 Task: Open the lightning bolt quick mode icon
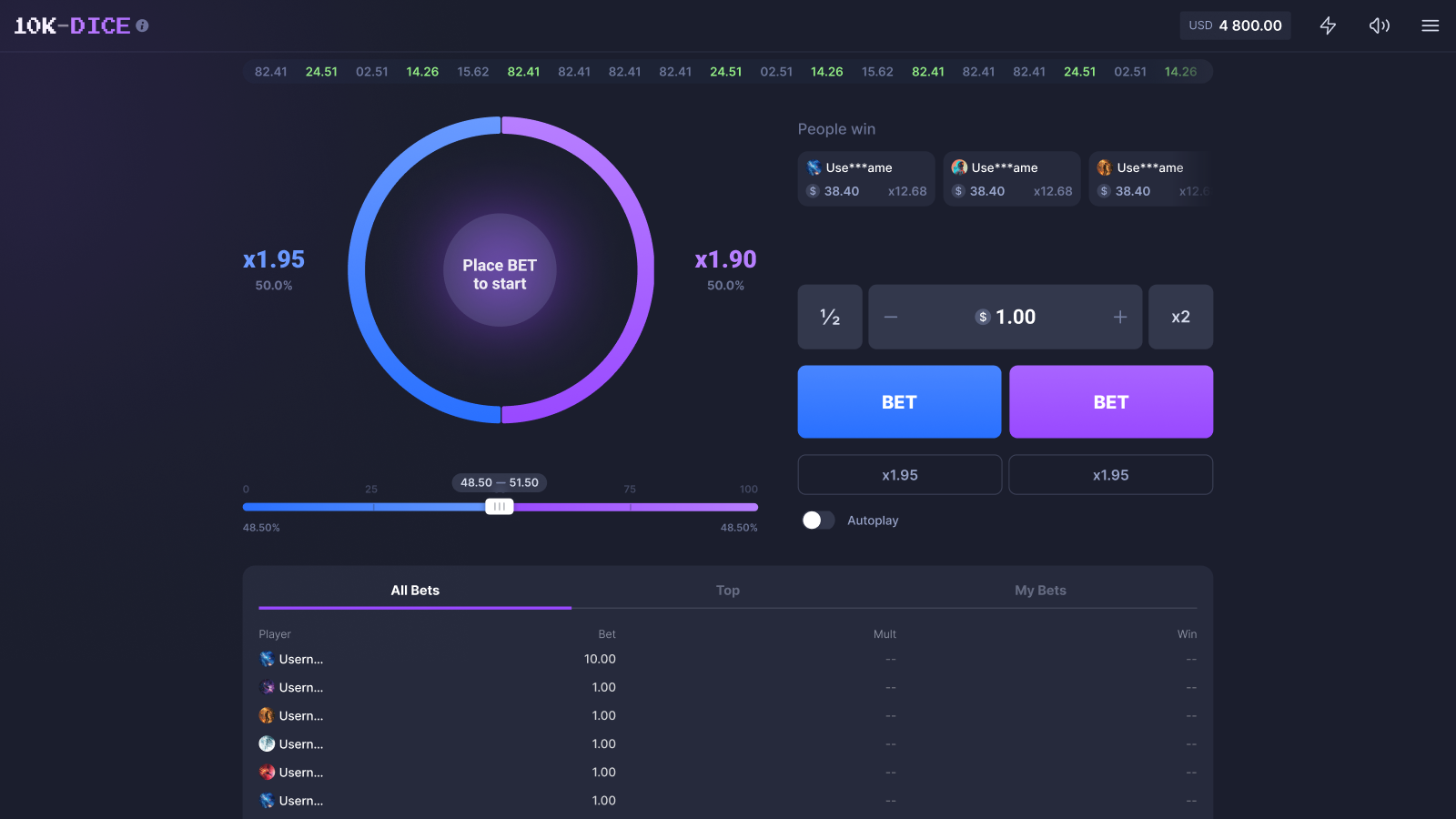click(1328, 25)
